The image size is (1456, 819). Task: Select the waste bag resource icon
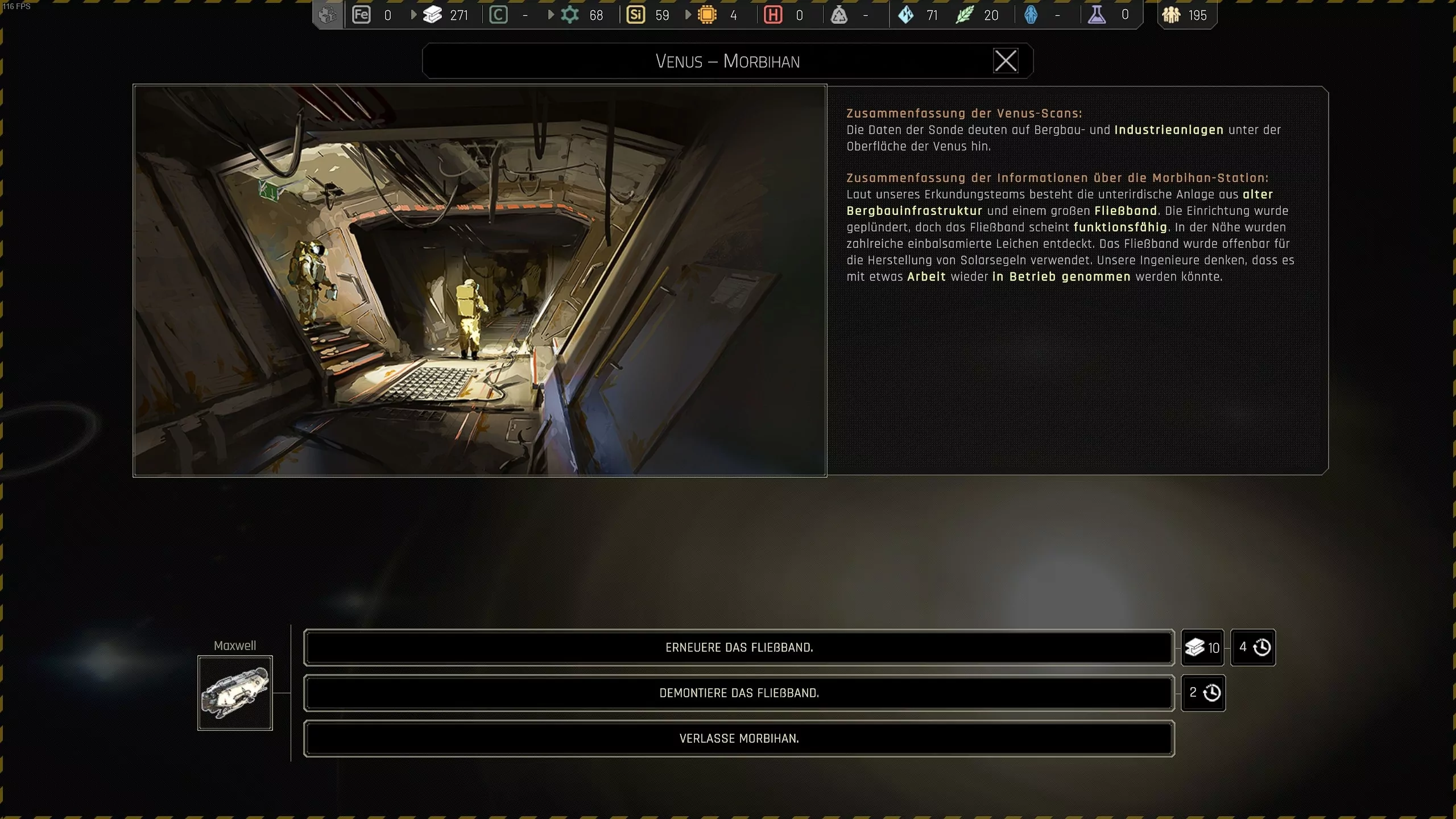[x=839, y=15]
